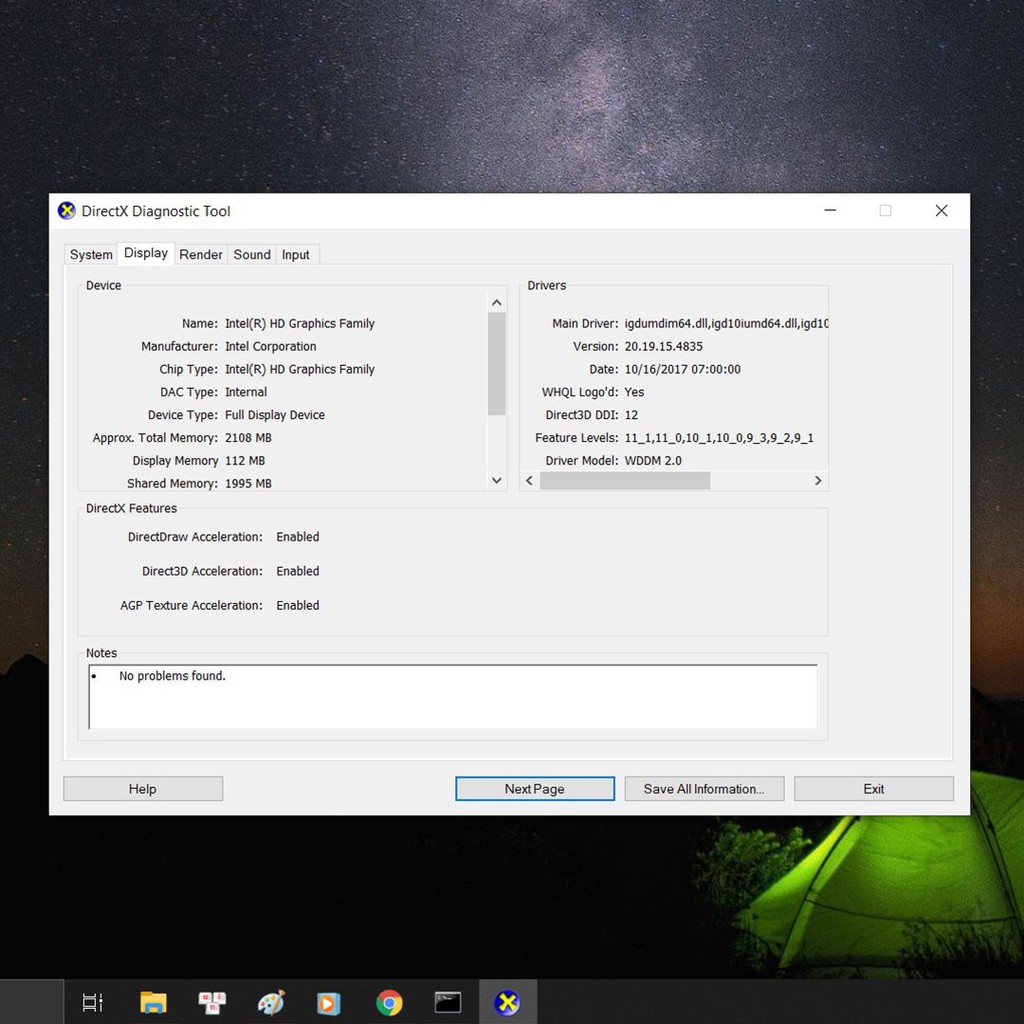This screenshot has width=1024, height=1024.
Task: Click the 'Approx. Total Memory:' label
Action: point(155,438)
